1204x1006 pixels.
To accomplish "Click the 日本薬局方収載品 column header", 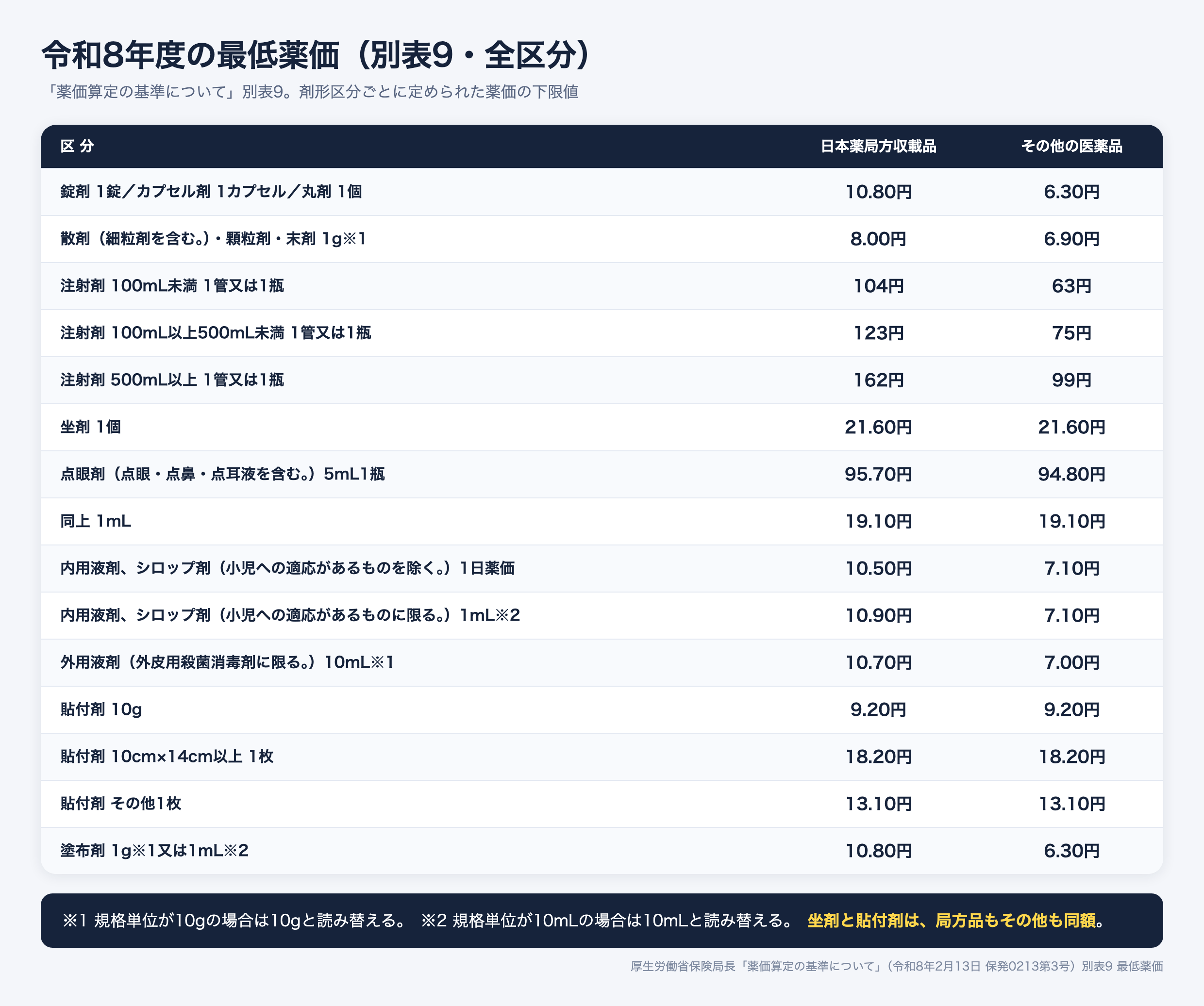I will (878, 146).
